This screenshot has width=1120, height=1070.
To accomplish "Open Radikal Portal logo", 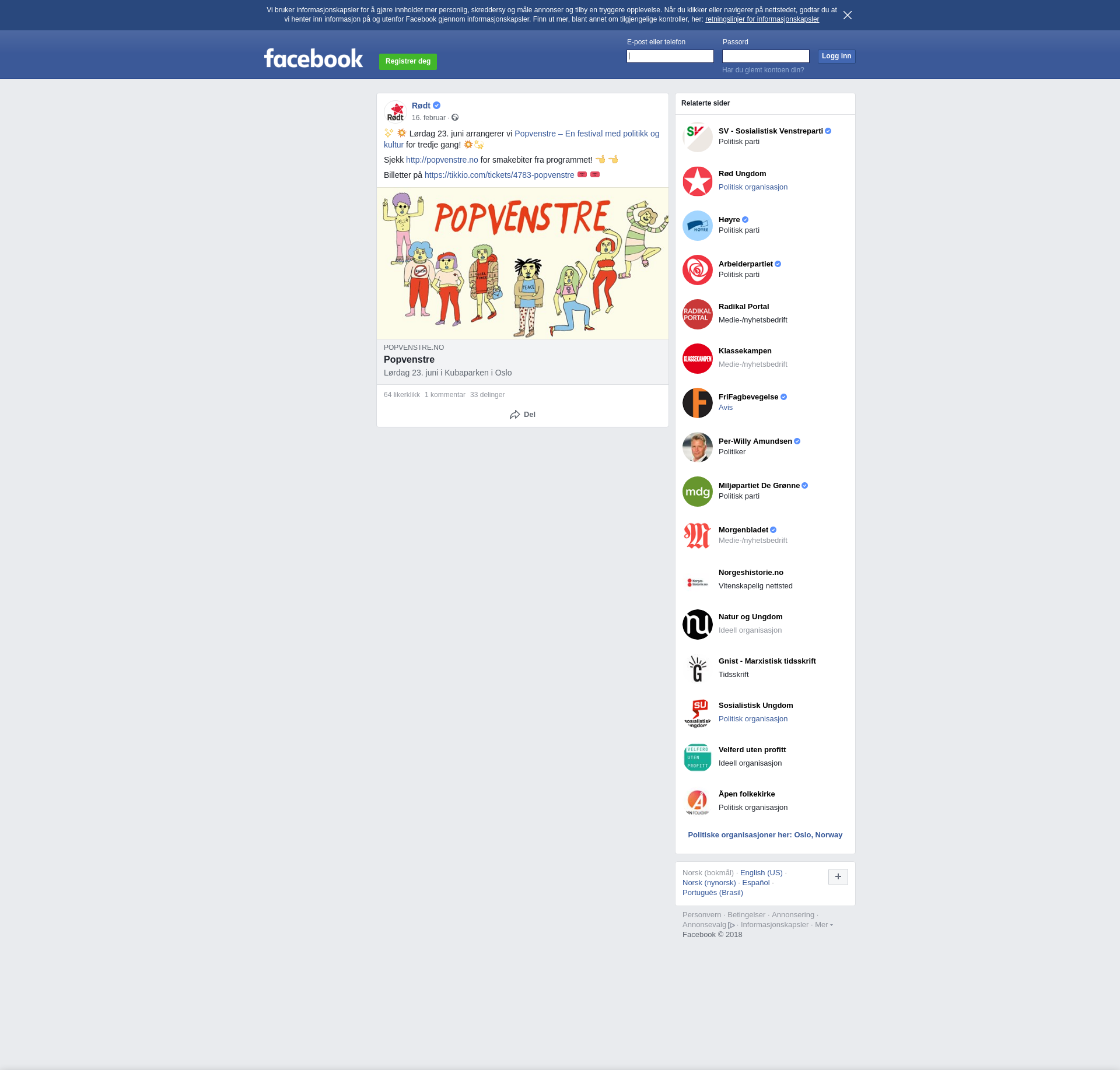I will tap(698, 314).
